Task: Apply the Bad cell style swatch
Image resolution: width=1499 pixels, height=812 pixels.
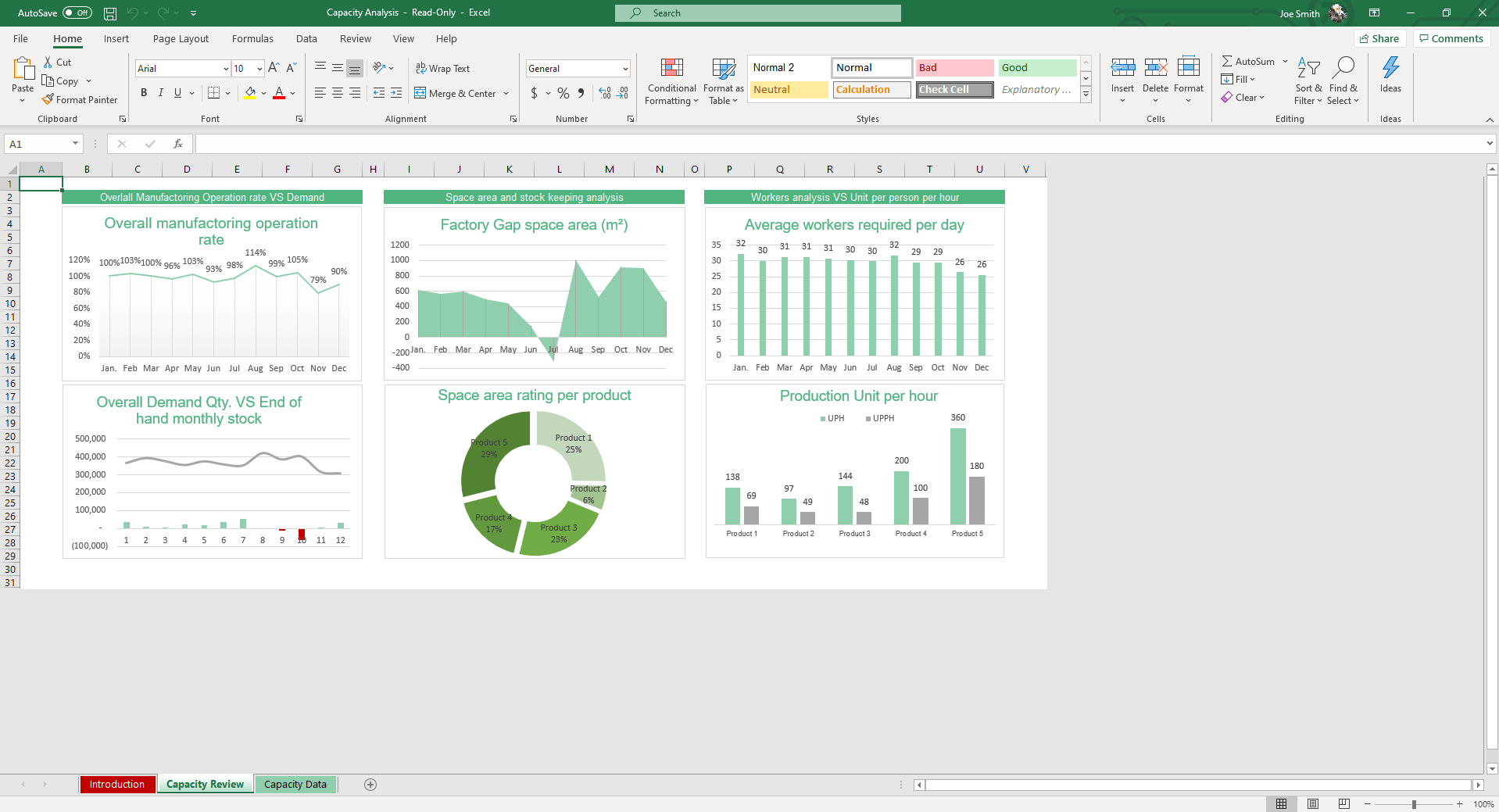Action: pyautogui.click(x=954, y=68)
